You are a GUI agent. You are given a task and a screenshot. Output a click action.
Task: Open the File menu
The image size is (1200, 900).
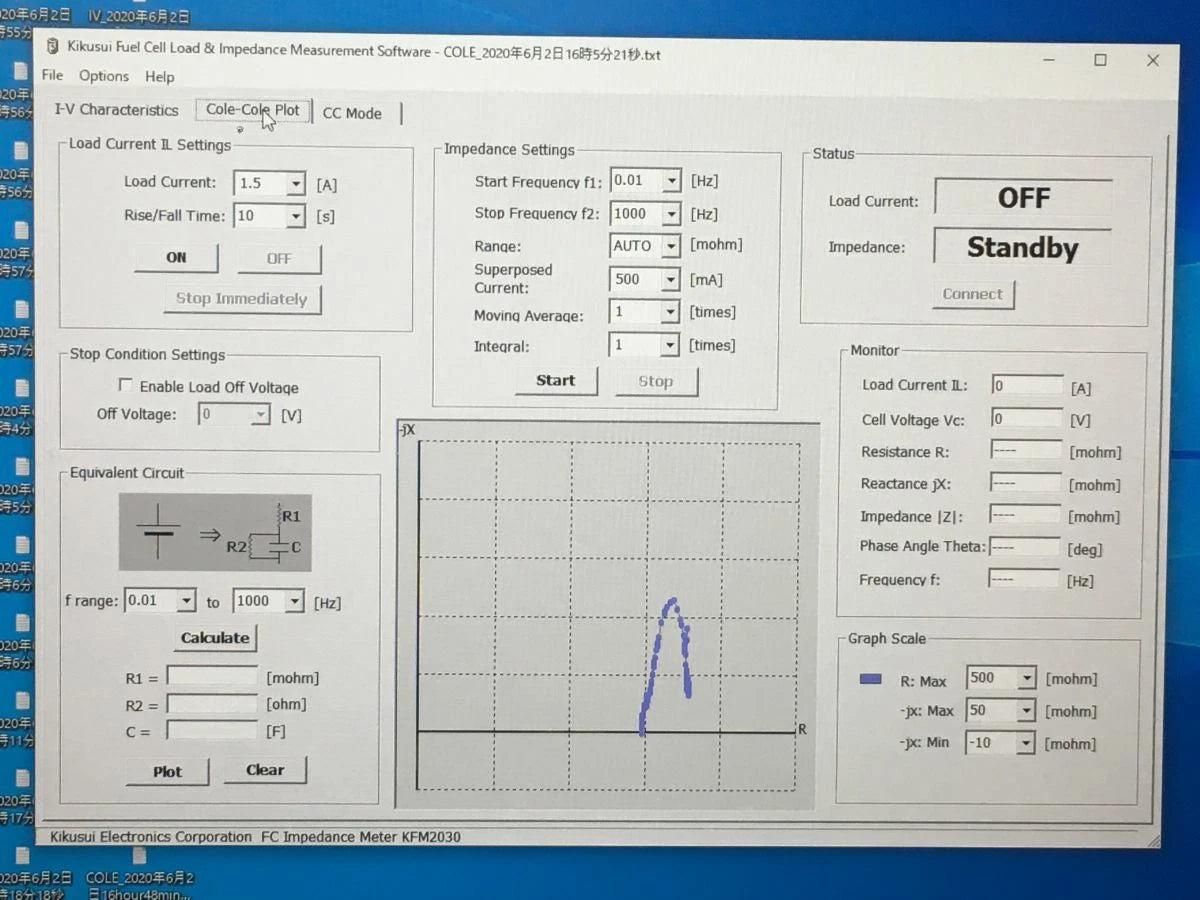point(51,76)
